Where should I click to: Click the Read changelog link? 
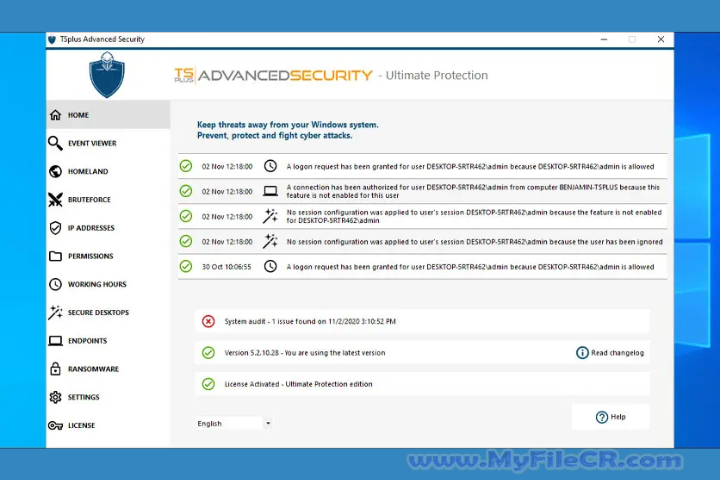[617, 353]
